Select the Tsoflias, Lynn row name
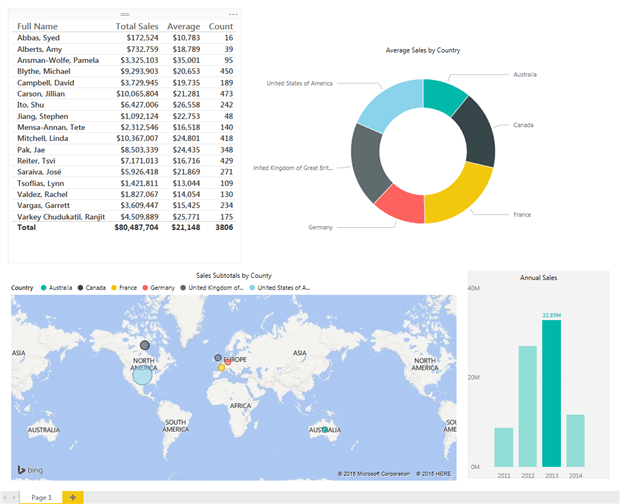Screen dimensions: 620x504 [x=40, y=183]
